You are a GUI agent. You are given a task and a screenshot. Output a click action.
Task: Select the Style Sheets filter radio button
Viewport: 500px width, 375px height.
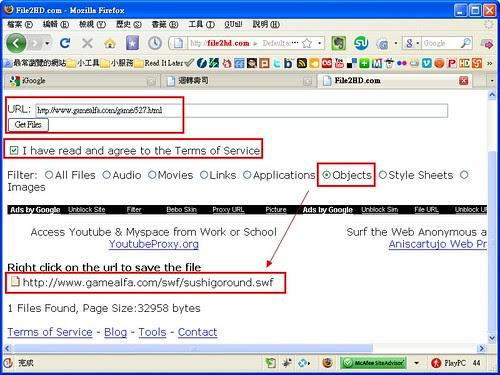[x=383, y=175]
